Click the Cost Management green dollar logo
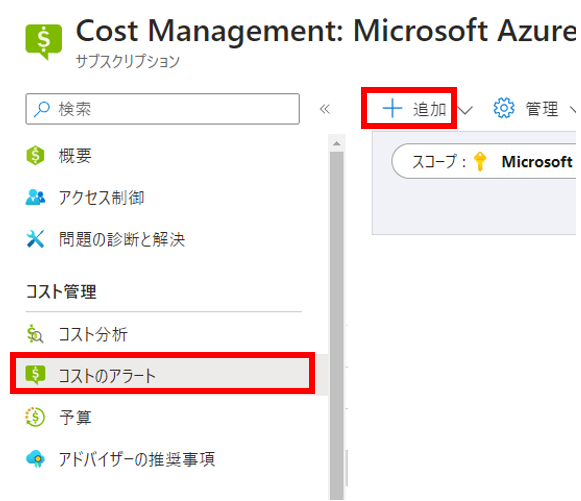This screenshot has height=501, width=581. coord(43,42)
